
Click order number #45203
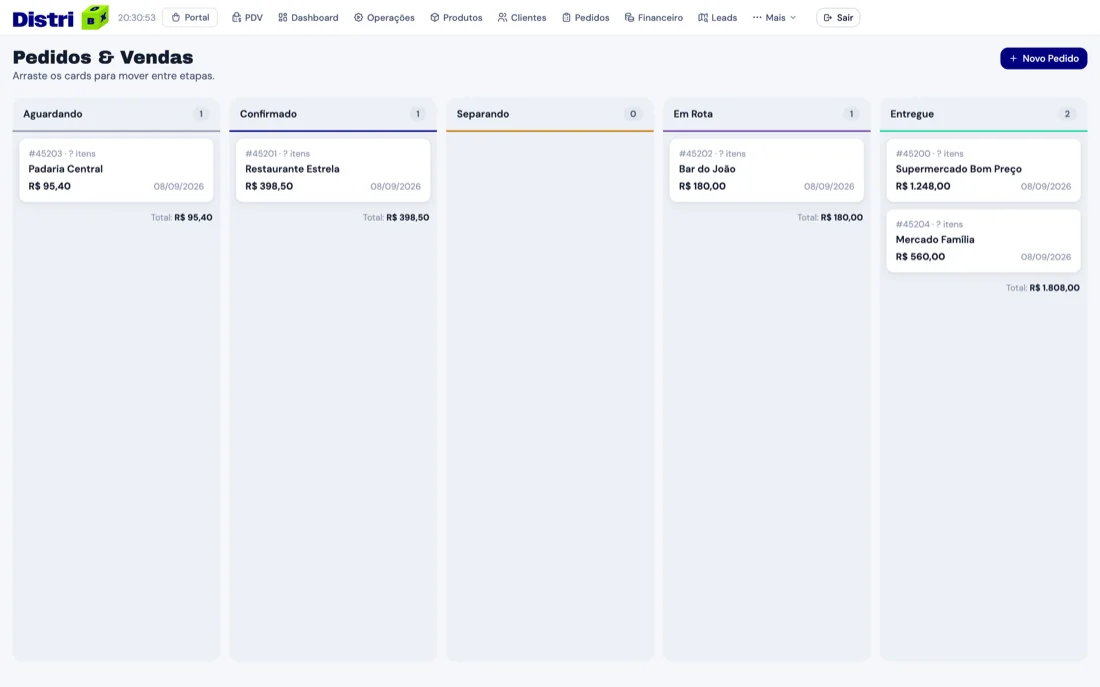point(46,154)
